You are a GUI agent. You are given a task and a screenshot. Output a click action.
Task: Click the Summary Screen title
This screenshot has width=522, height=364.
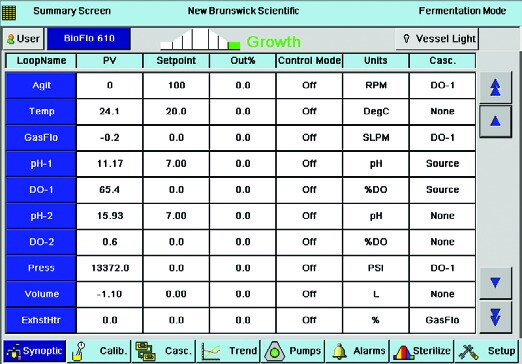pos(72,11)
